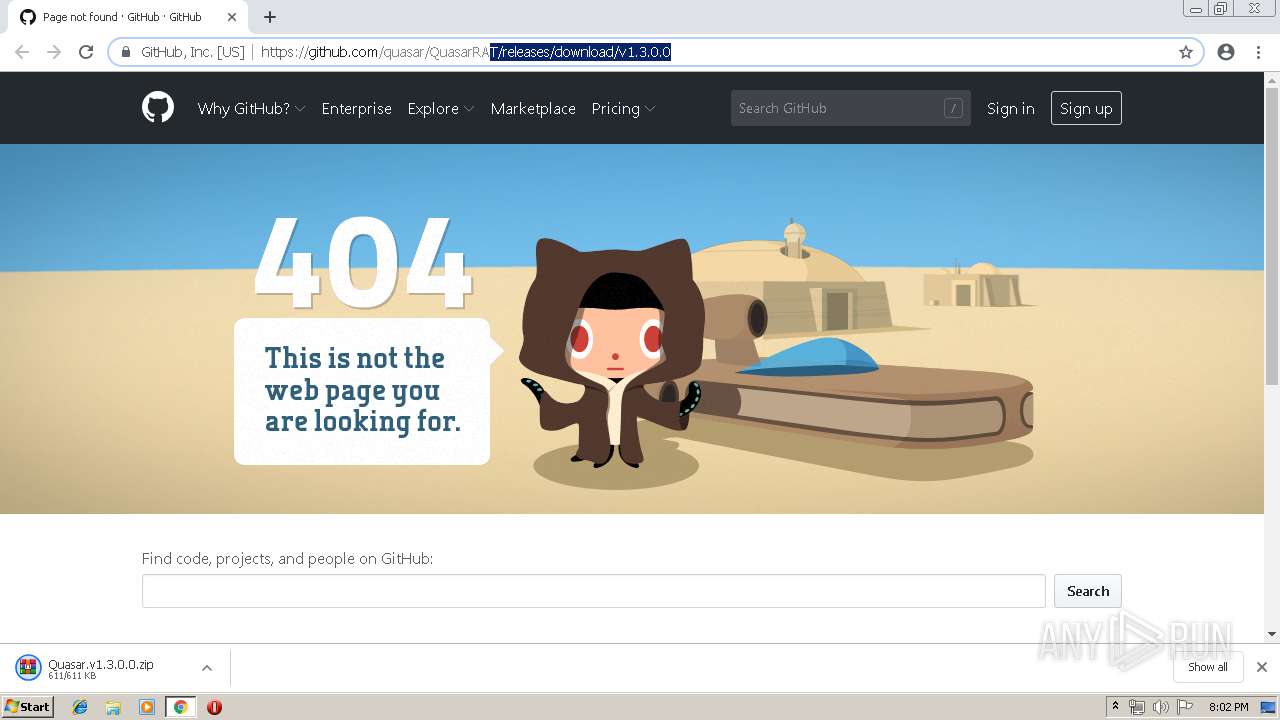Expand the Explore menu
Screen dimensions: 1280x720
440,108
